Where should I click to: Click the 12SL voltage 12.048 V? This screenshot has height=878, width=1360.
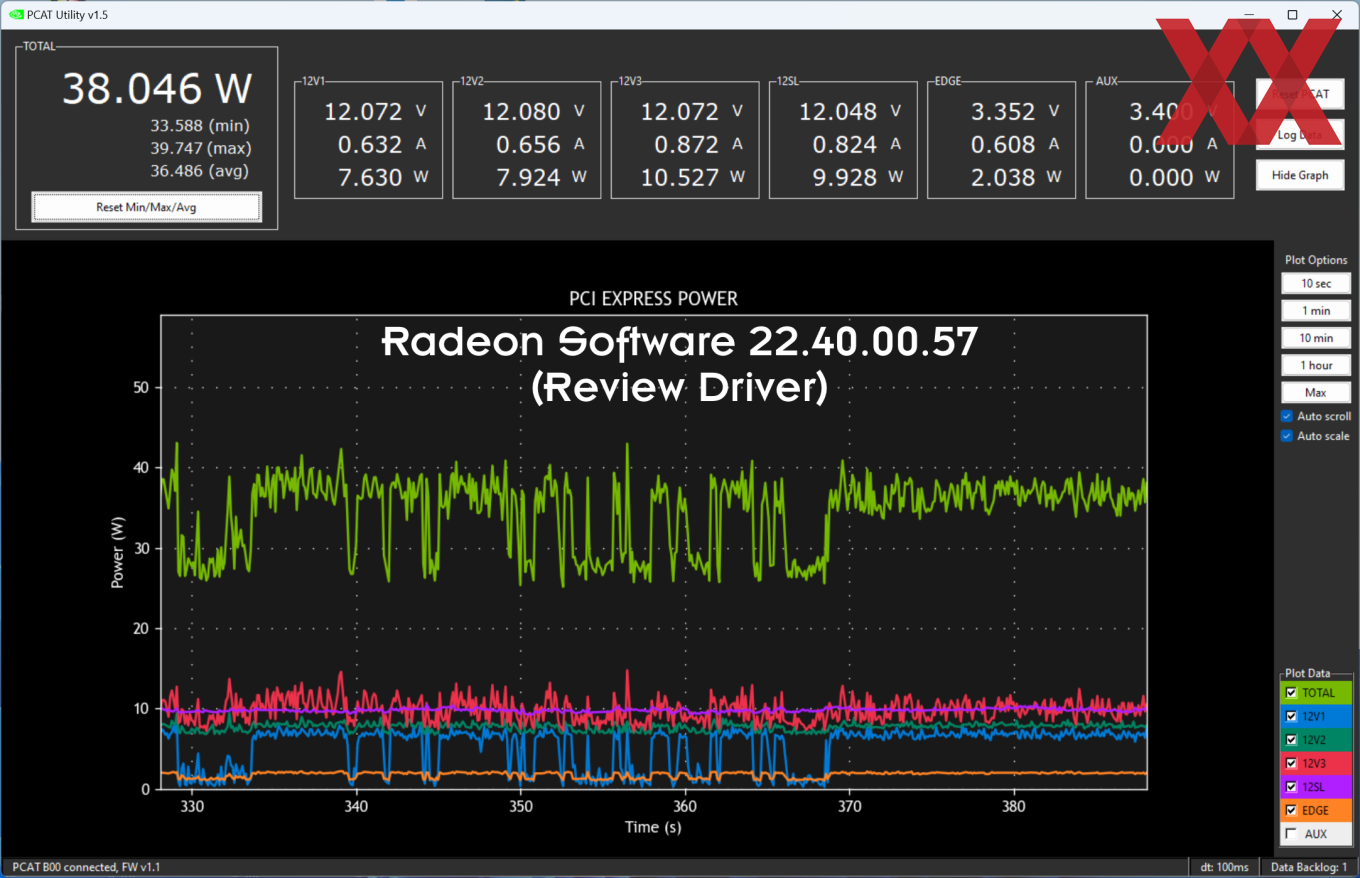click(x=850, y=112)
